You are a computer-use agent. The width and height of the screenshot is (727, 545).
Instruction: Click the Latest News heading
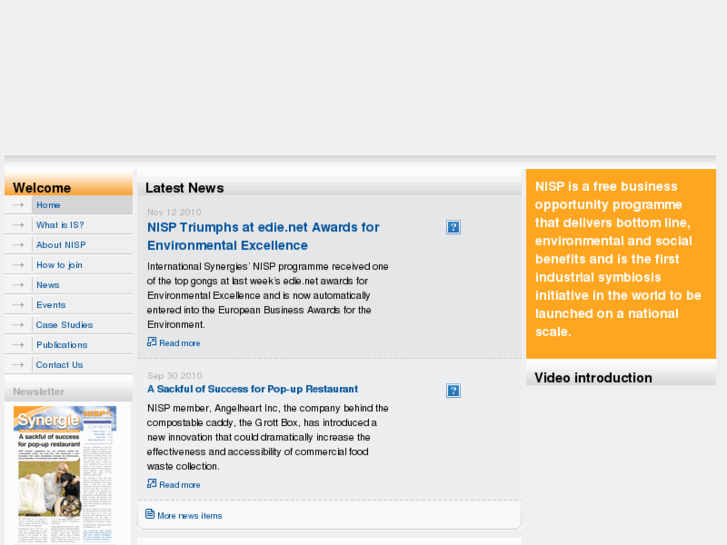[185, 188]
